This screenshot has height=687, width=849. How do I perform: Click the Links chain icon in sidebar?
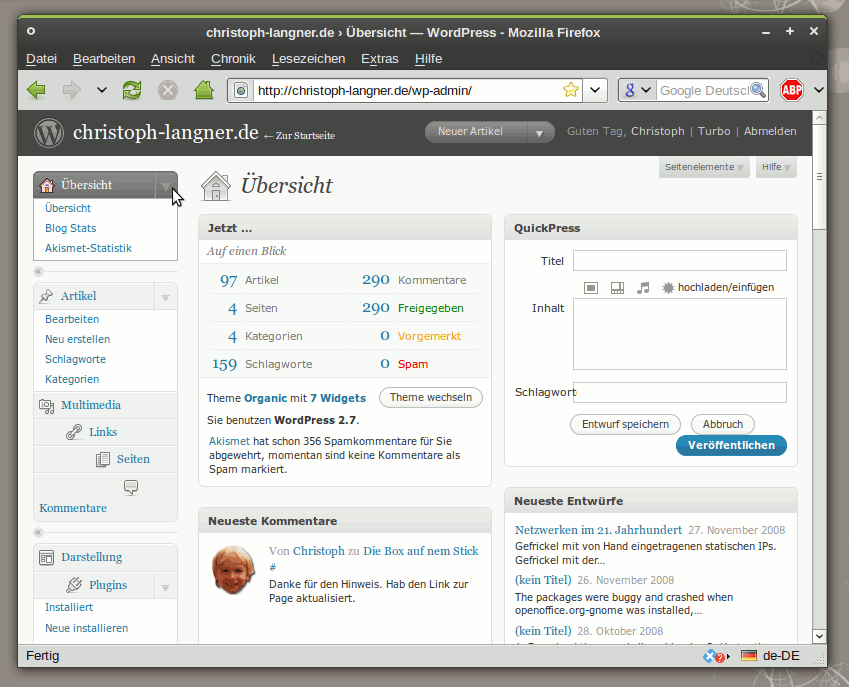click(74, 432)
